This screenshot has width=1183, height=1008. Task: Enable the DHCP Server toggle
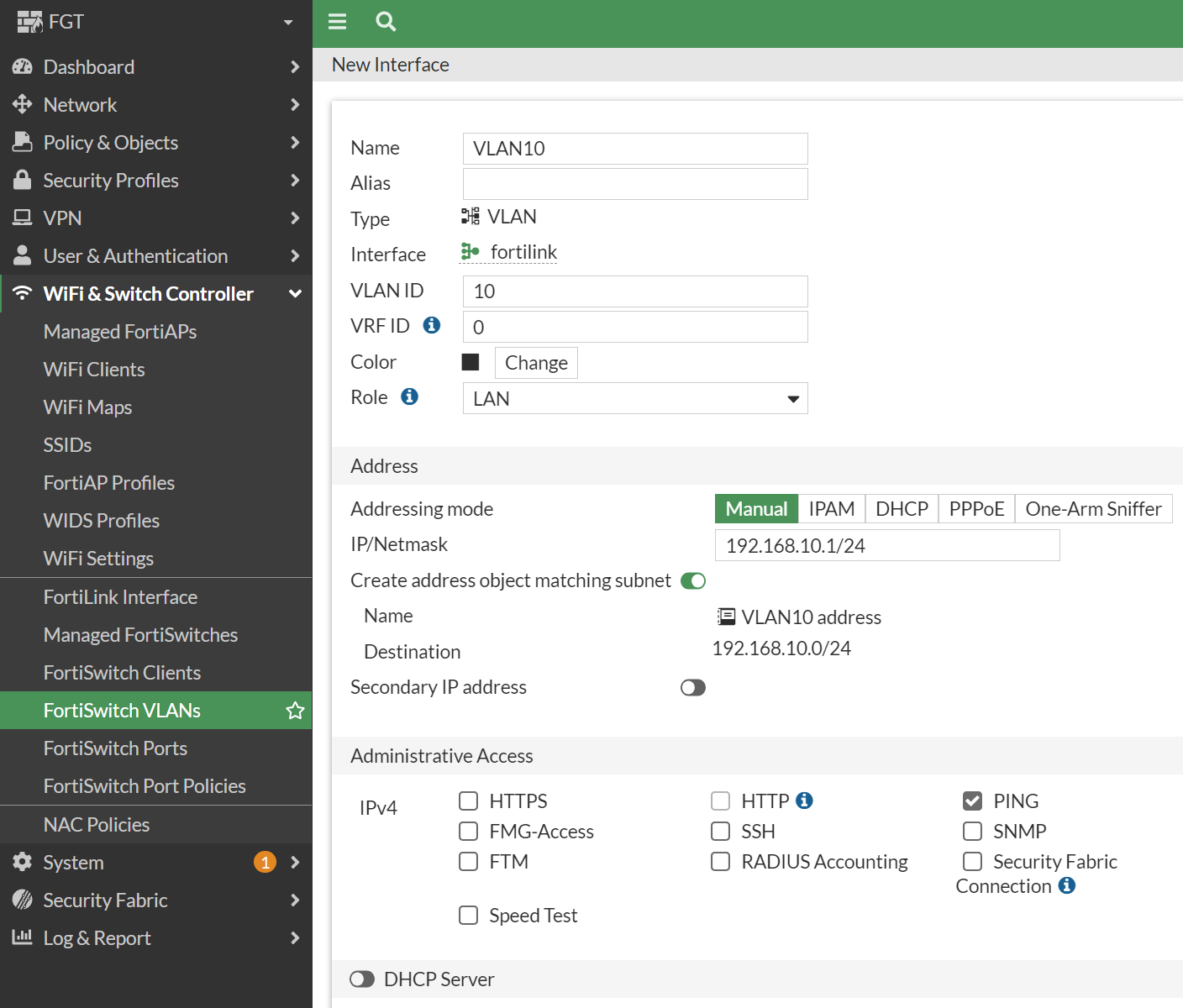(x=361, y=979)
